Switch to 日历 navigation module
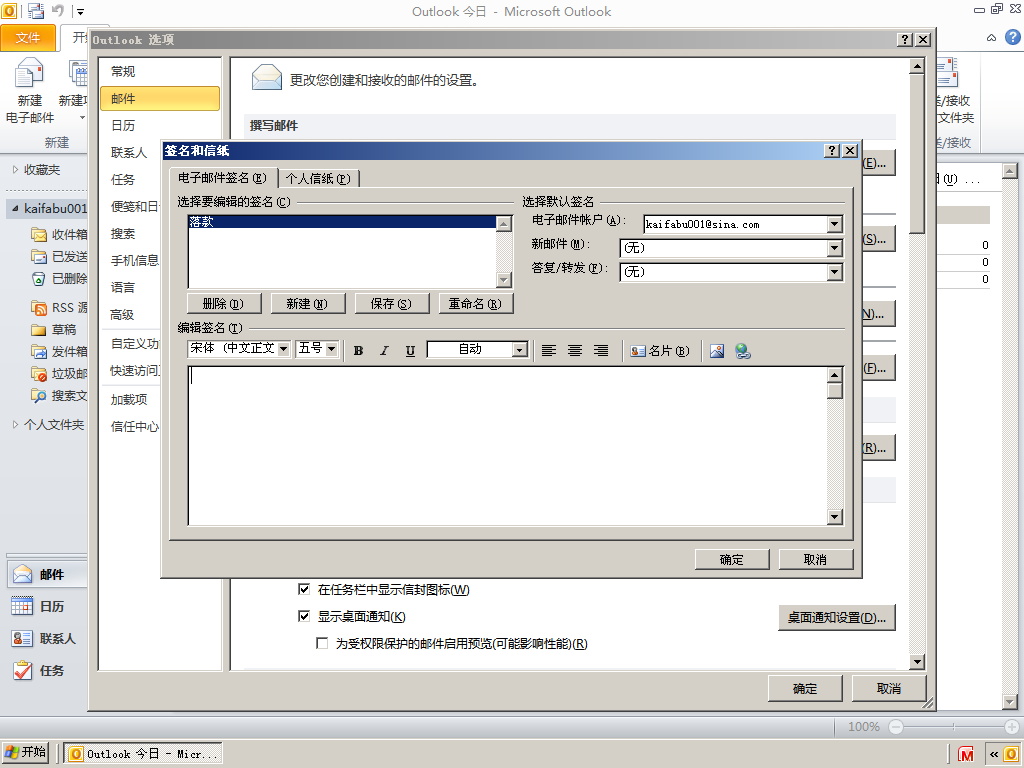1024x768 pixels. click(47, 606)
